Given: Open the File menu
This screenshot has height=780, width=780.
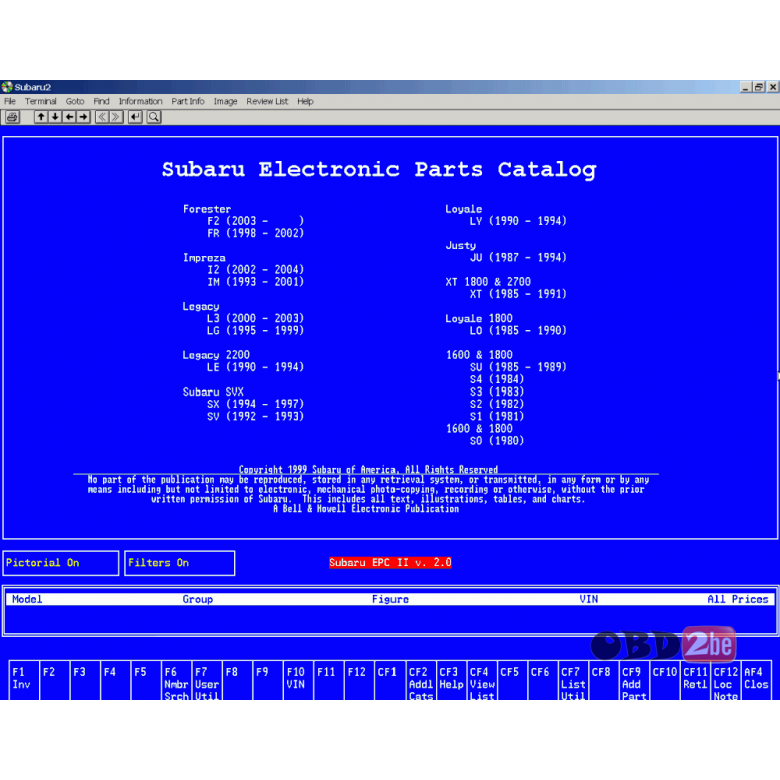Looking at the screenshot, I should click(x=10, y=101).
